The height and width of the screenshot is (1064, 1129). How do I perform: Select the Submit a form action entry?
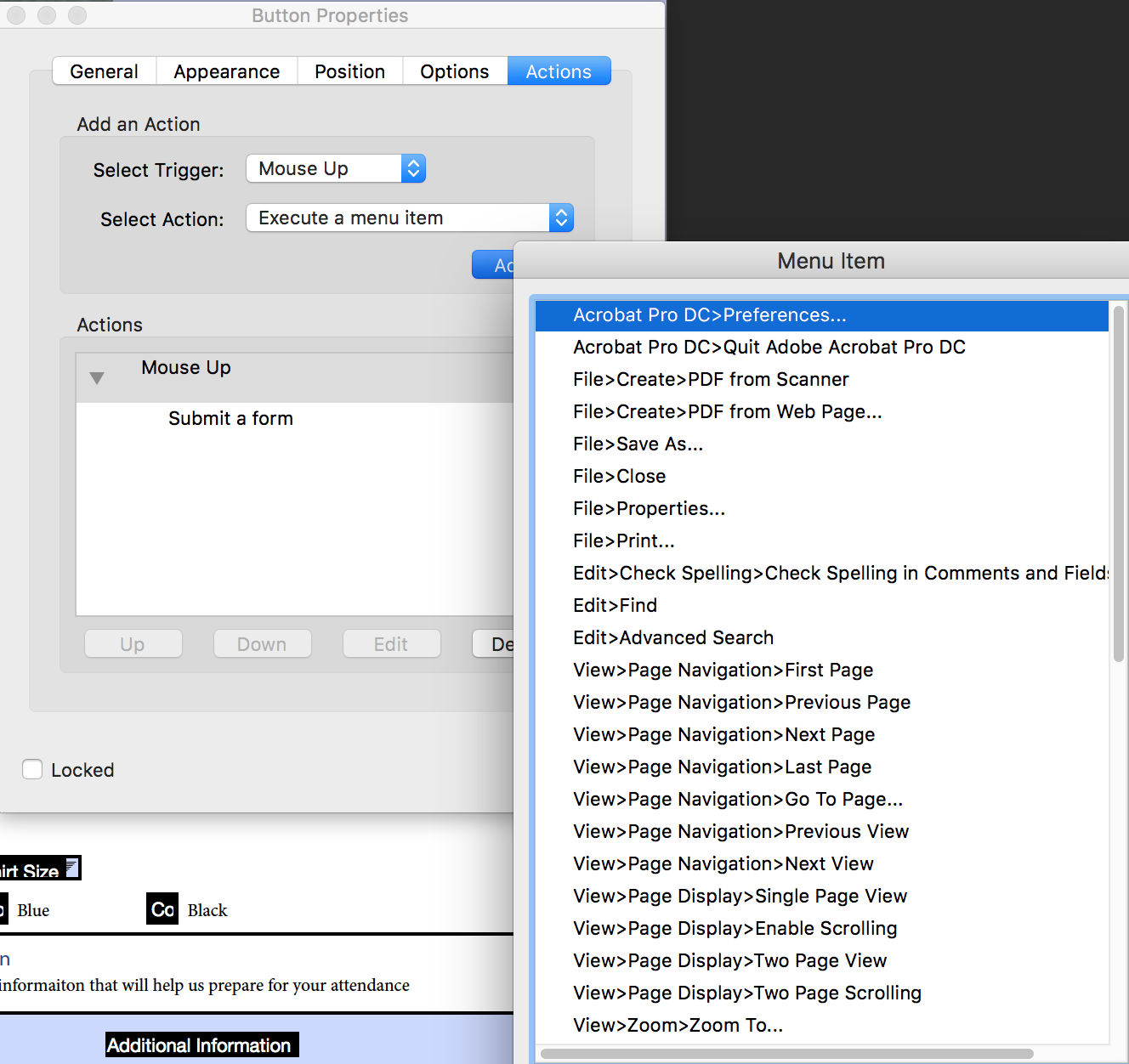pos(230,418)
